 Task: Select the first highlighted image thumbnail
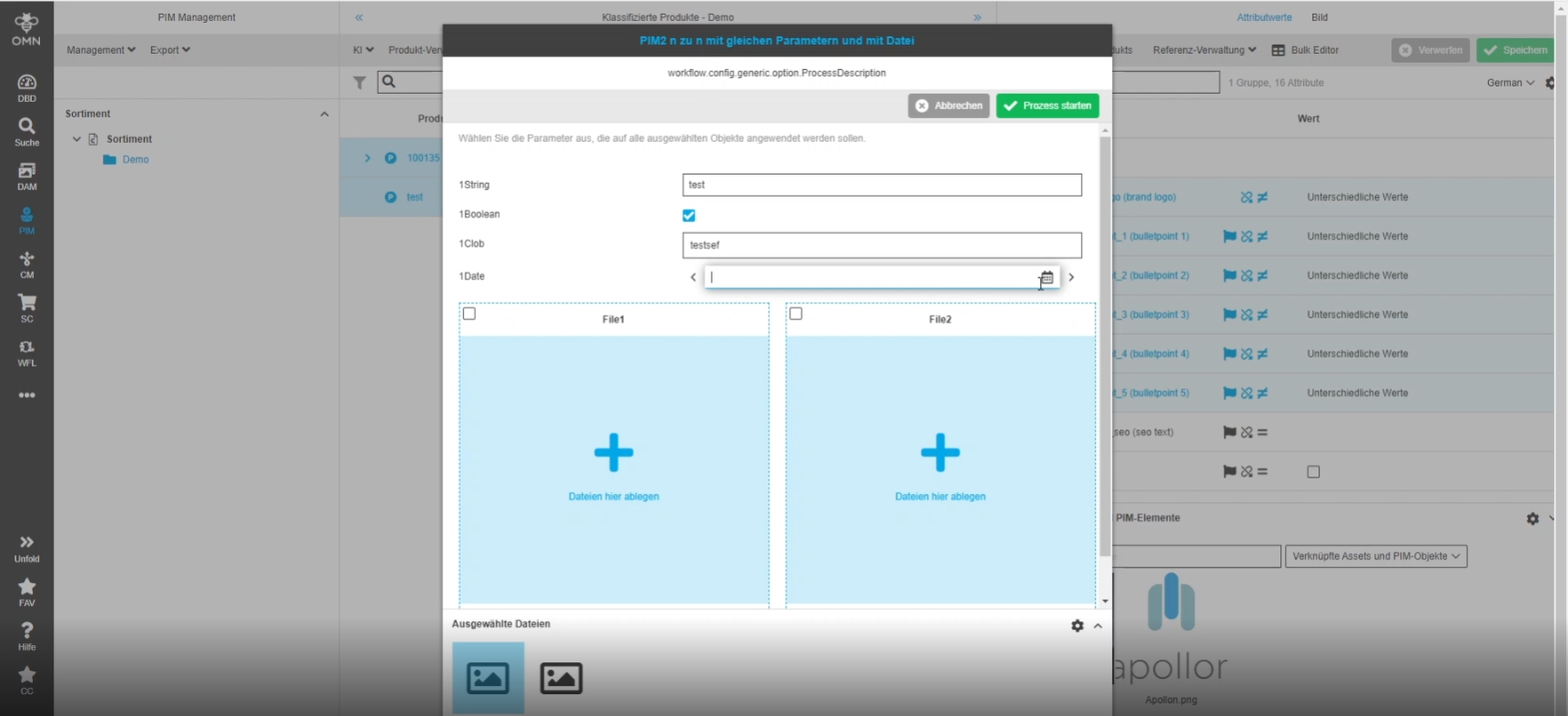(x=488, y=678)
